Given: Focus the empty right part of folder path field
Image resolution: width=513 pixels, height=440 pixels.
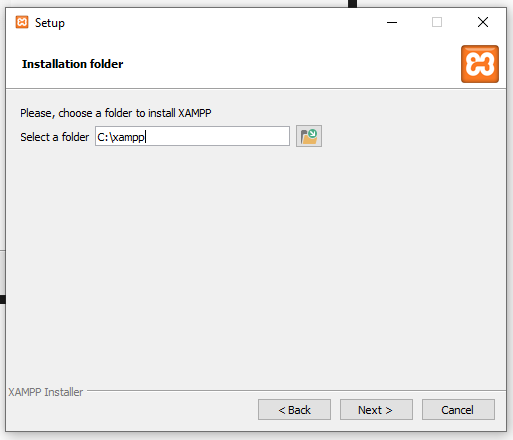Looking at the screenshot, I should (218, 136).
